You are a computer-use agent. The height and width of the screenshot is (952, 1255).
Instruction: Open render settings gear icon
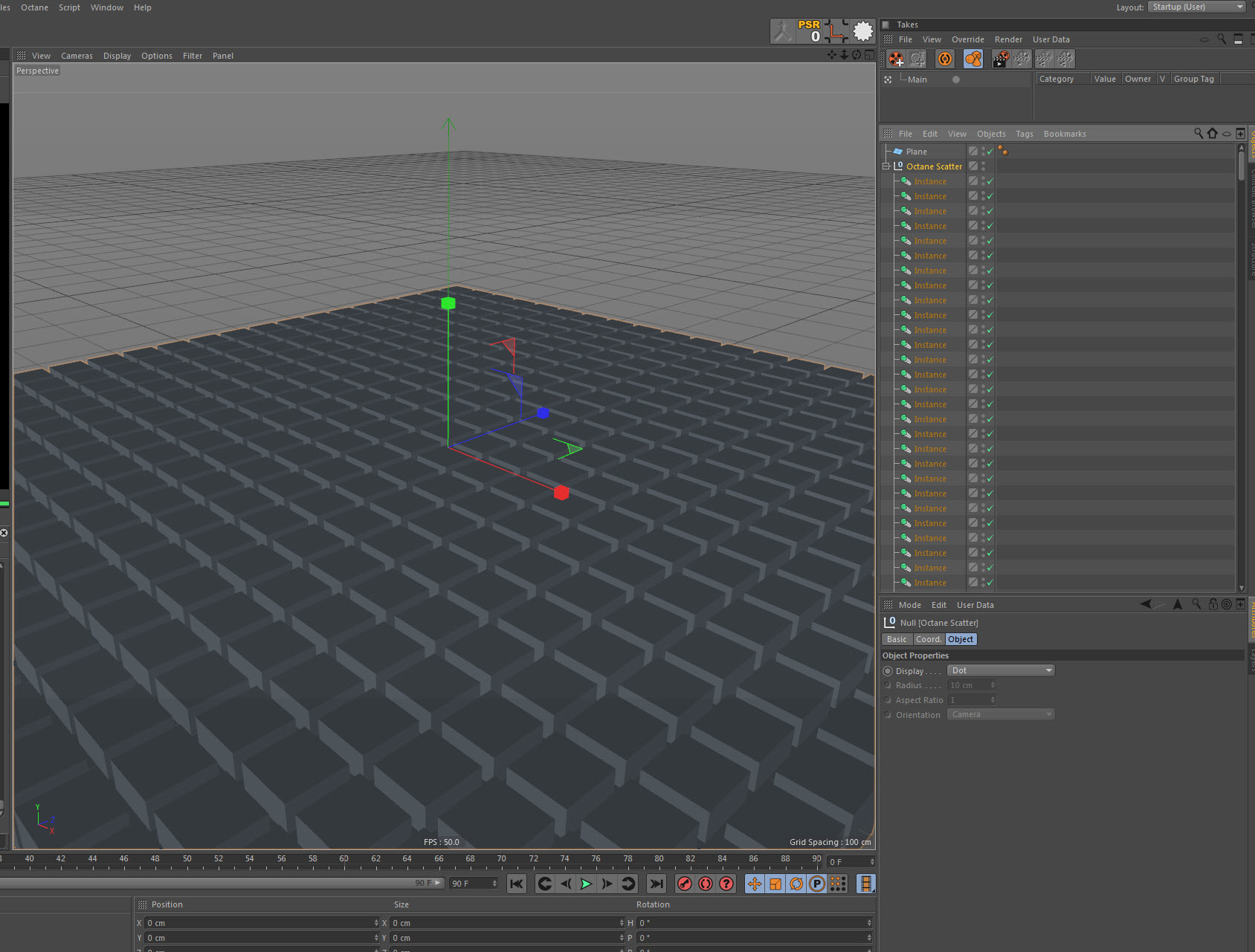pyautogui.click(x=863, y=31)
